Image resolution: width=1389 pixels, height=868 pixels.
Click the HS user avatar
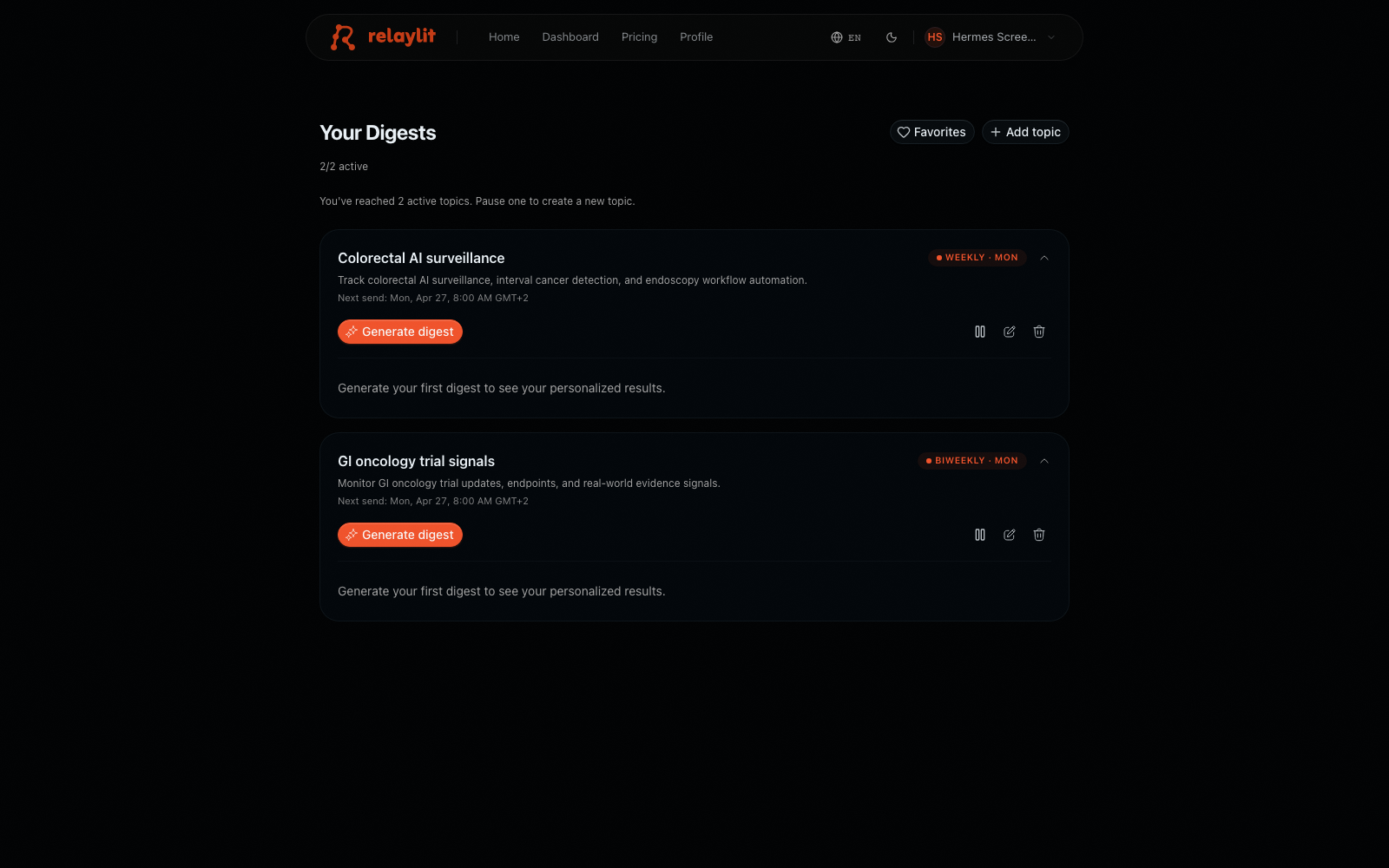coord(935,37)
